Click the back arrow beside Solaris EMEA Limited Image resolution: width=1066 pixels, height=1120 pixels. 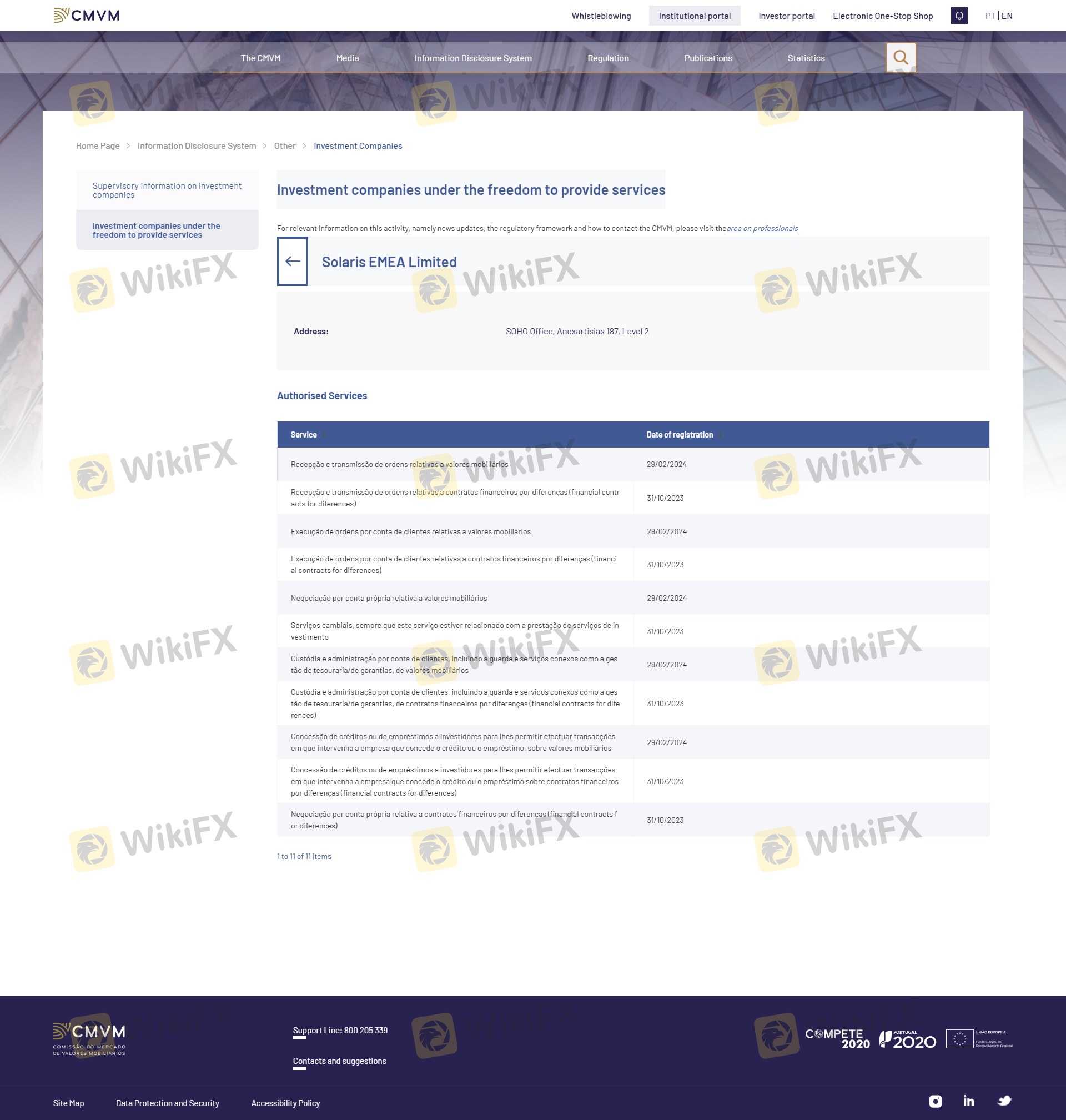point(293,262)
